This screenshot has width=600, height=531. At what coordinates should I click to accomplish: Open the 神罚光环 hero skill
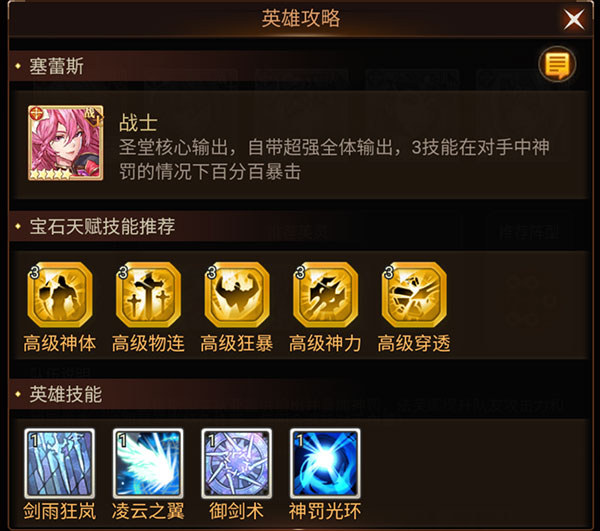[325, 463]
